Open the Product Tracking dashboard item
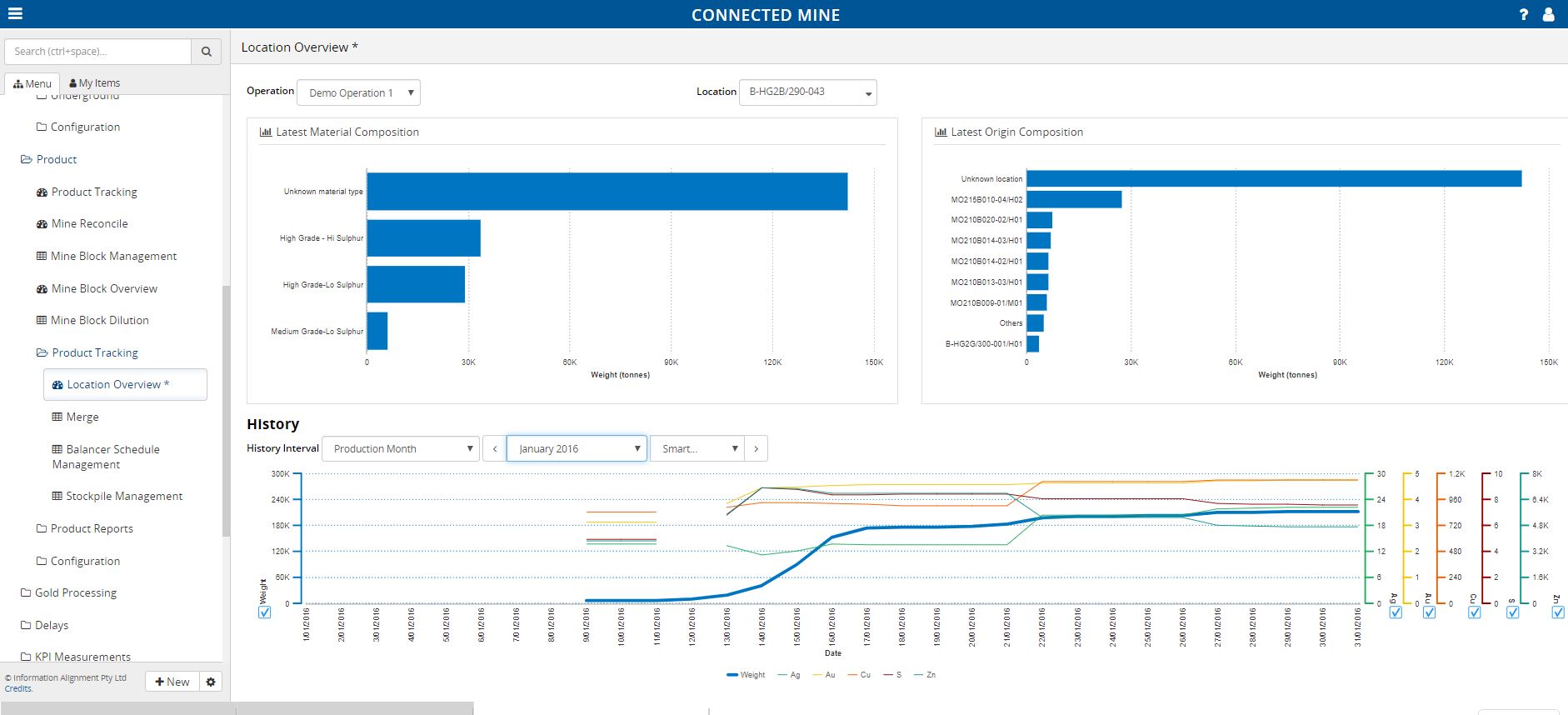1568x715 pixels. click(x=87, y=192)
